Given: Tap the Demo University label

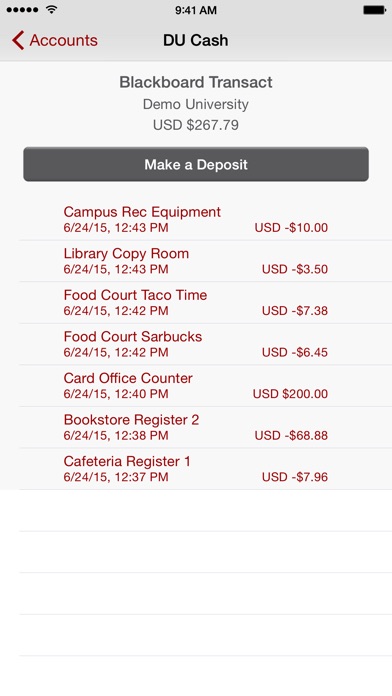Looking at the screenshot, I should (x=196, y=104).
